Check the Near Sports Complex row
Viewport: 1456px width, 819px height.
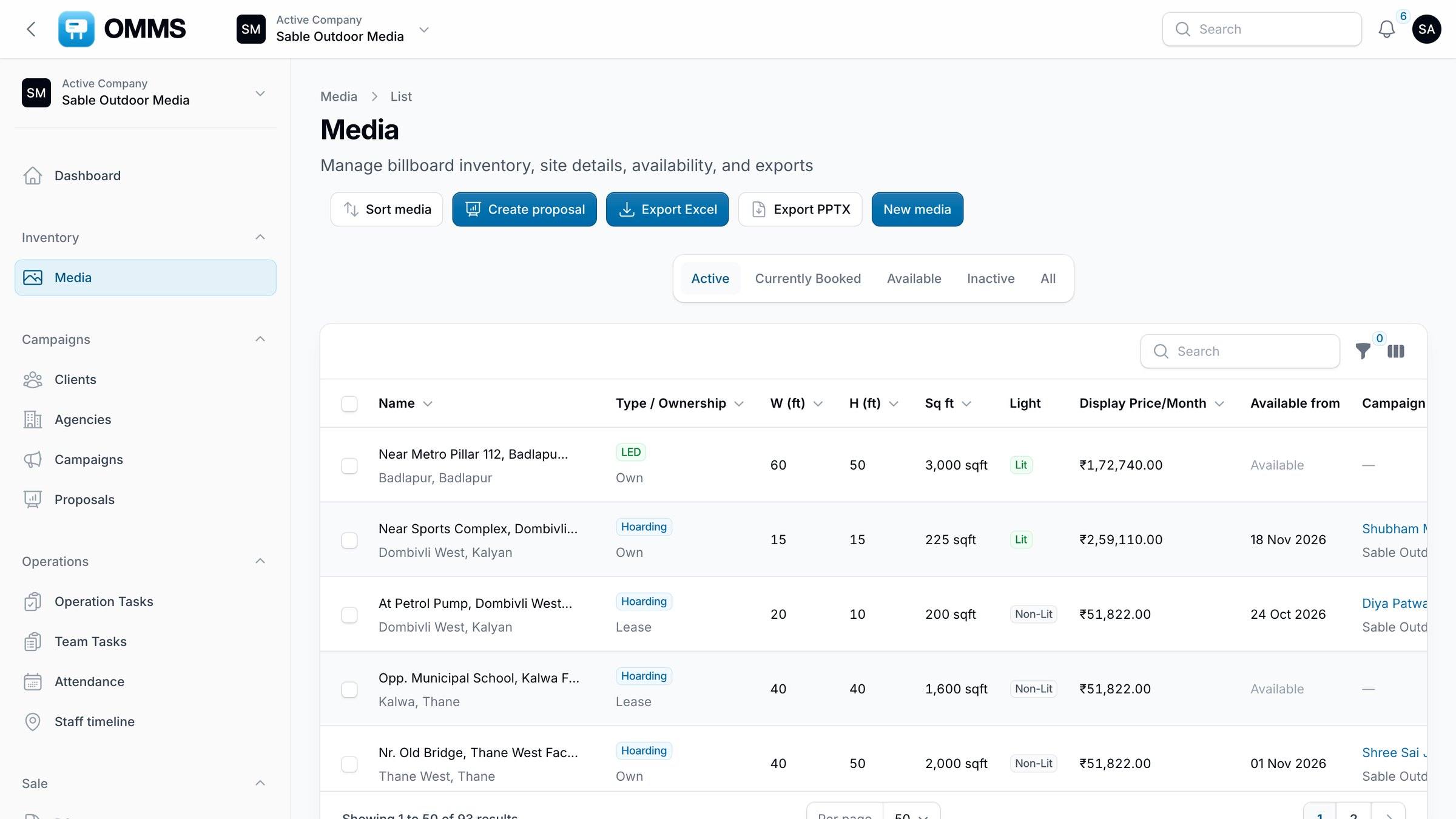tap(349, 541)
